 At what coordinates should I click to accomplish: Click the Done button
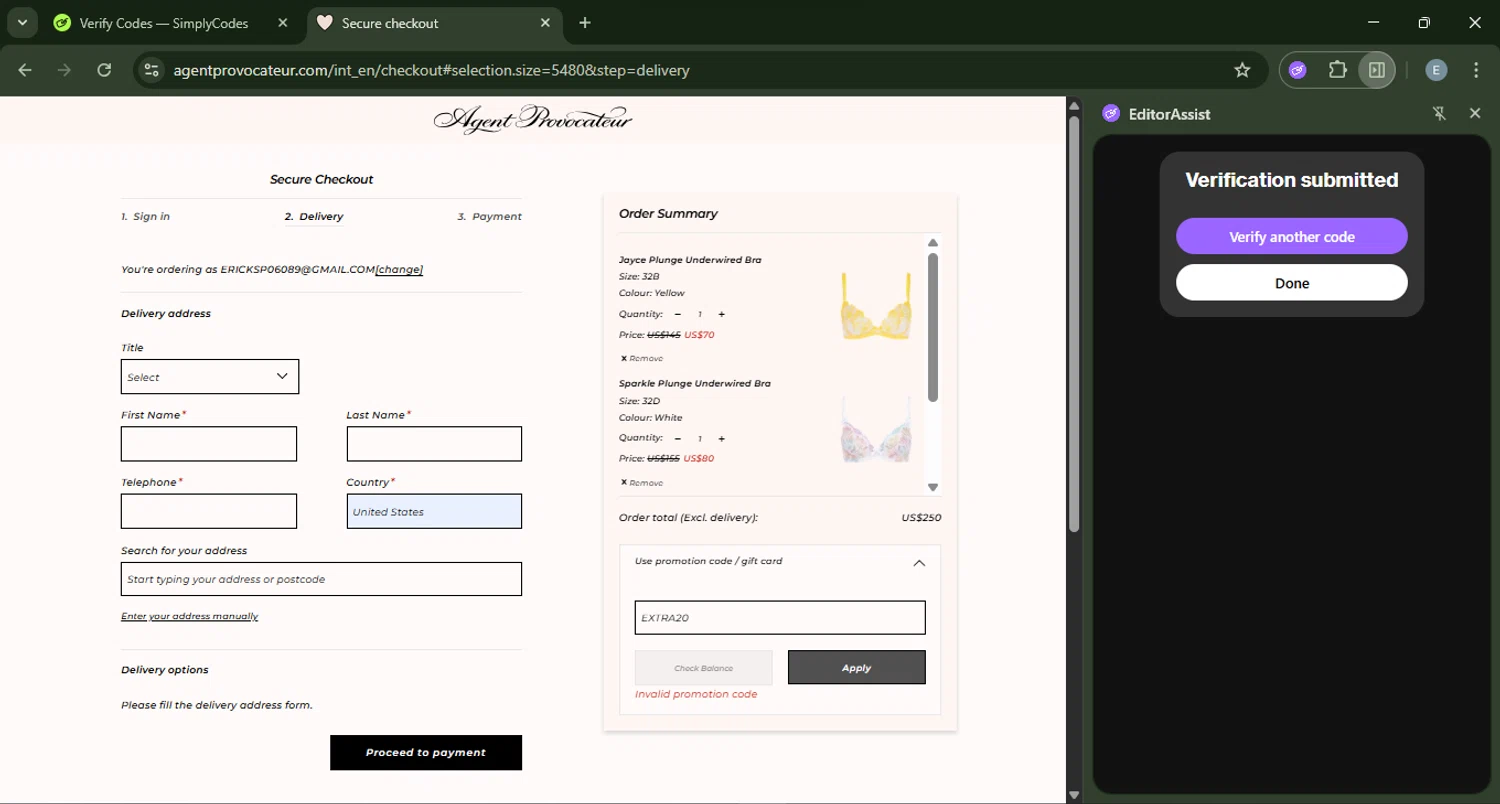1292,283
